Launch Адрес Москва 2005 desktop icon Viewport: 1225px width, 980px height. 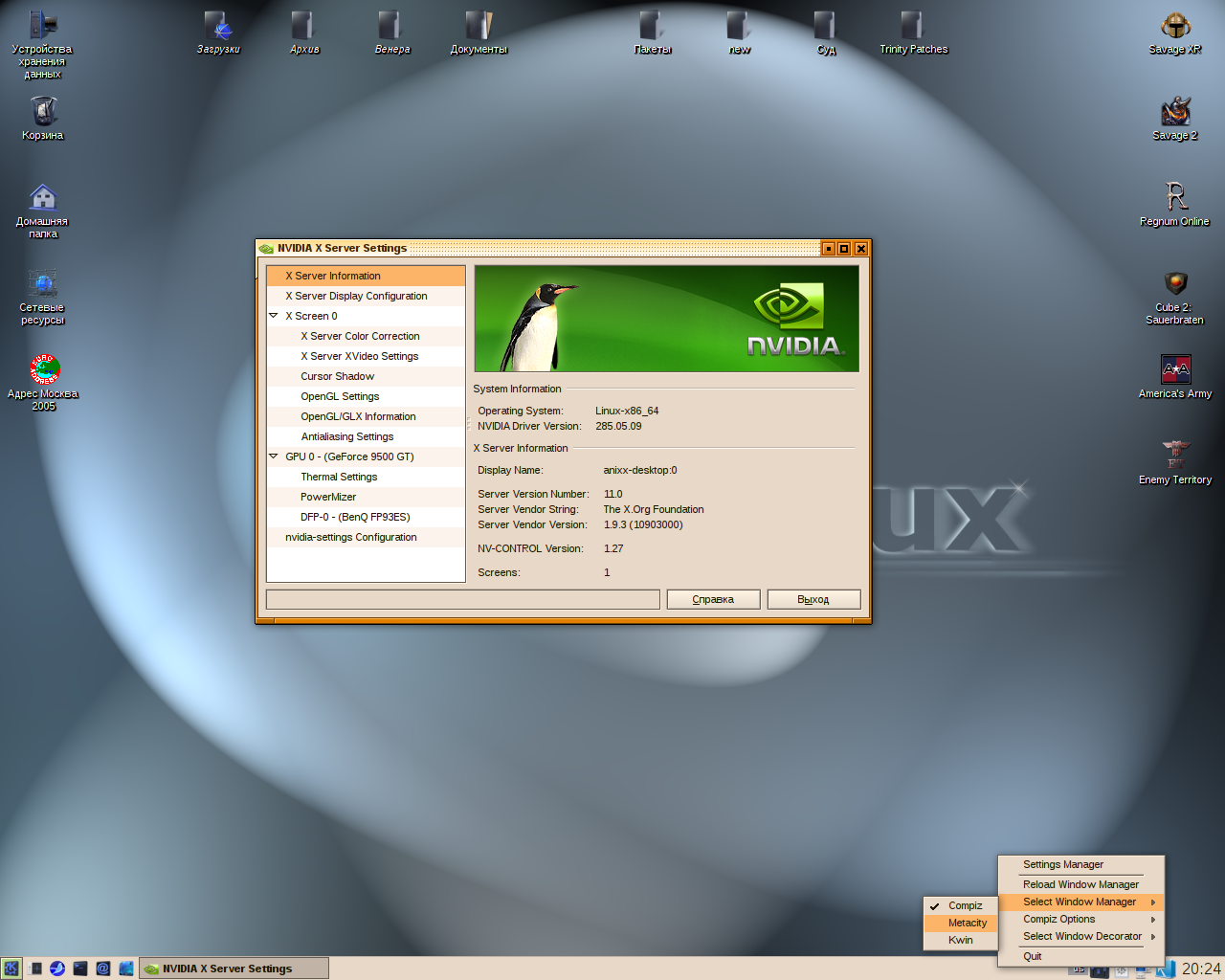[43, 383]
